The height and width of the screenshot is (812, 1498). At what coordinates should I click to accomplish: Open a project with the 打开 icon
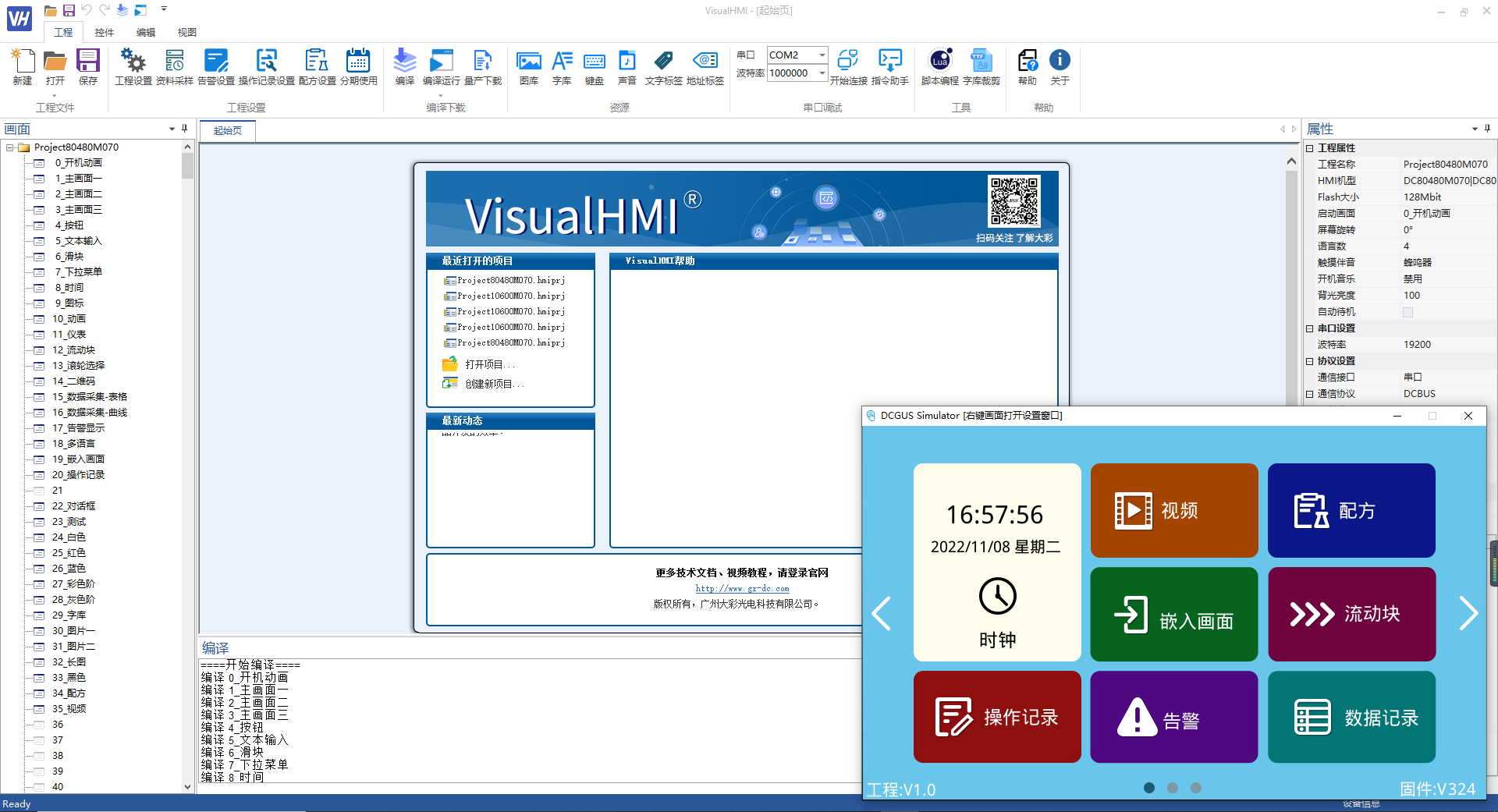[55, 66]
